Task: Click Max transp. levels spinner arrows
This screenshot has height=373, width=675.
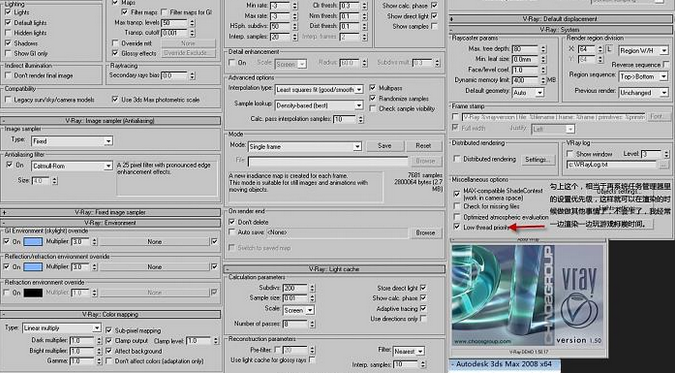Action: [192, 22]
